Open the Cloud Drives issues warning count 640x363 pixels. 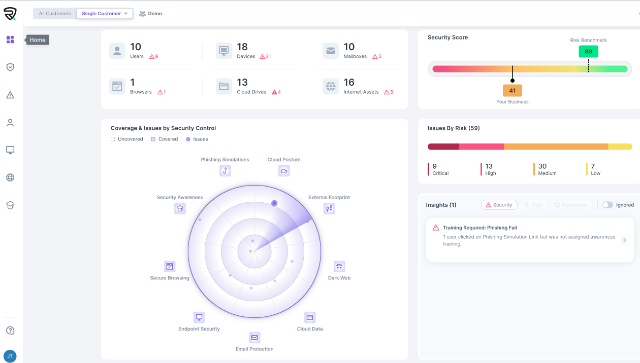coord(276,92)
